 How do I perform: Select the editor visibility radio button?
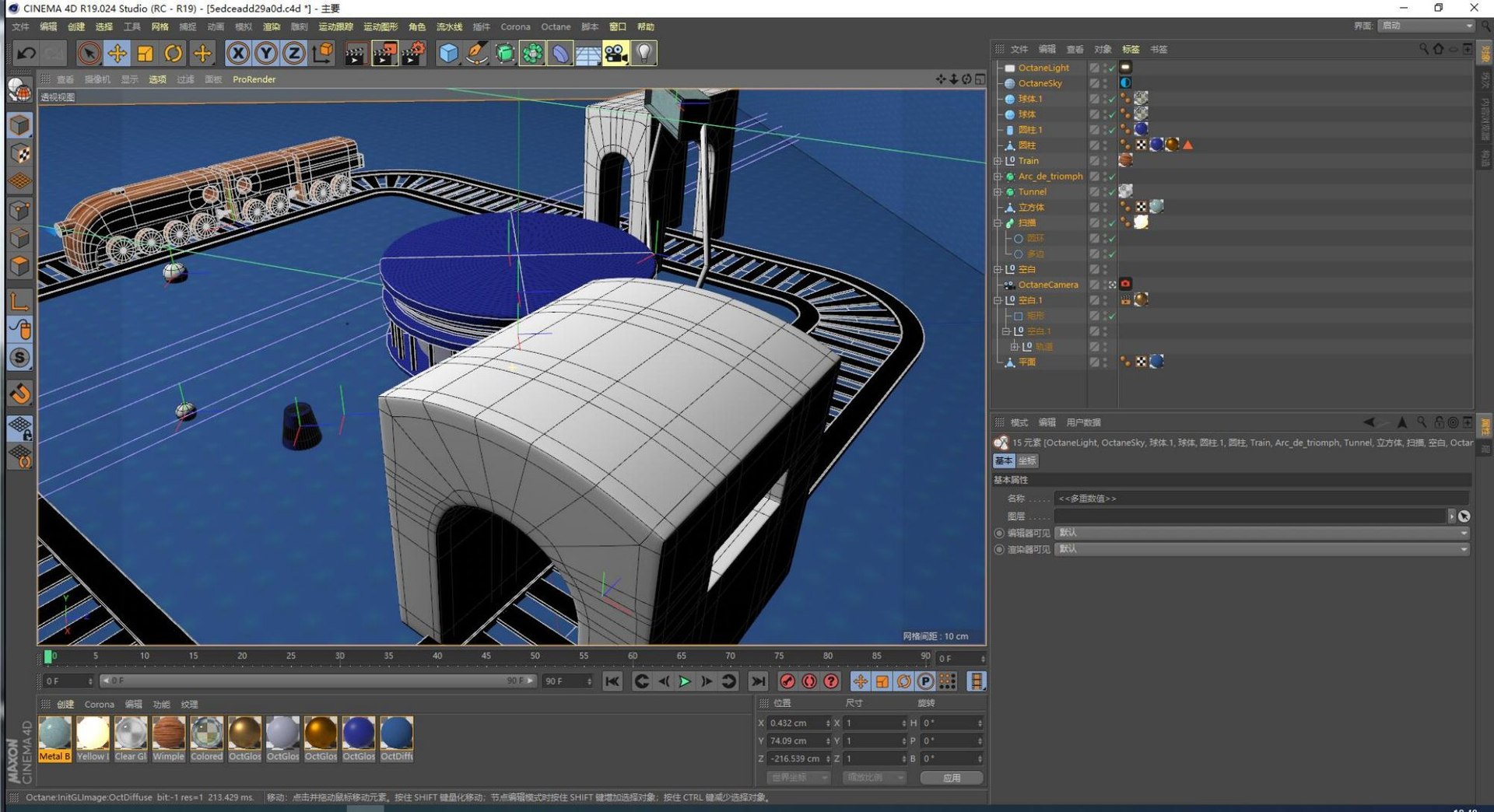click(999, 533)
